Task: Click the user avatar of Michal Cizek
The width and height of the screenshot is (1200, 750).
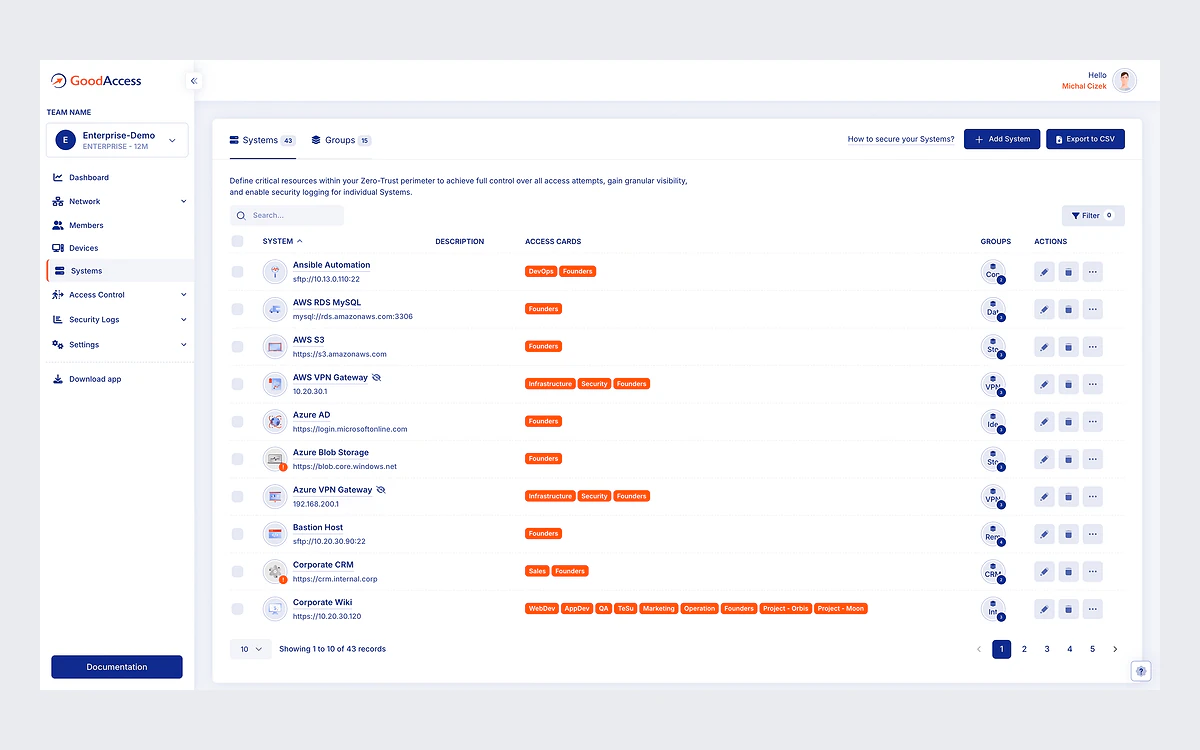Action: tap(1125, 81)
